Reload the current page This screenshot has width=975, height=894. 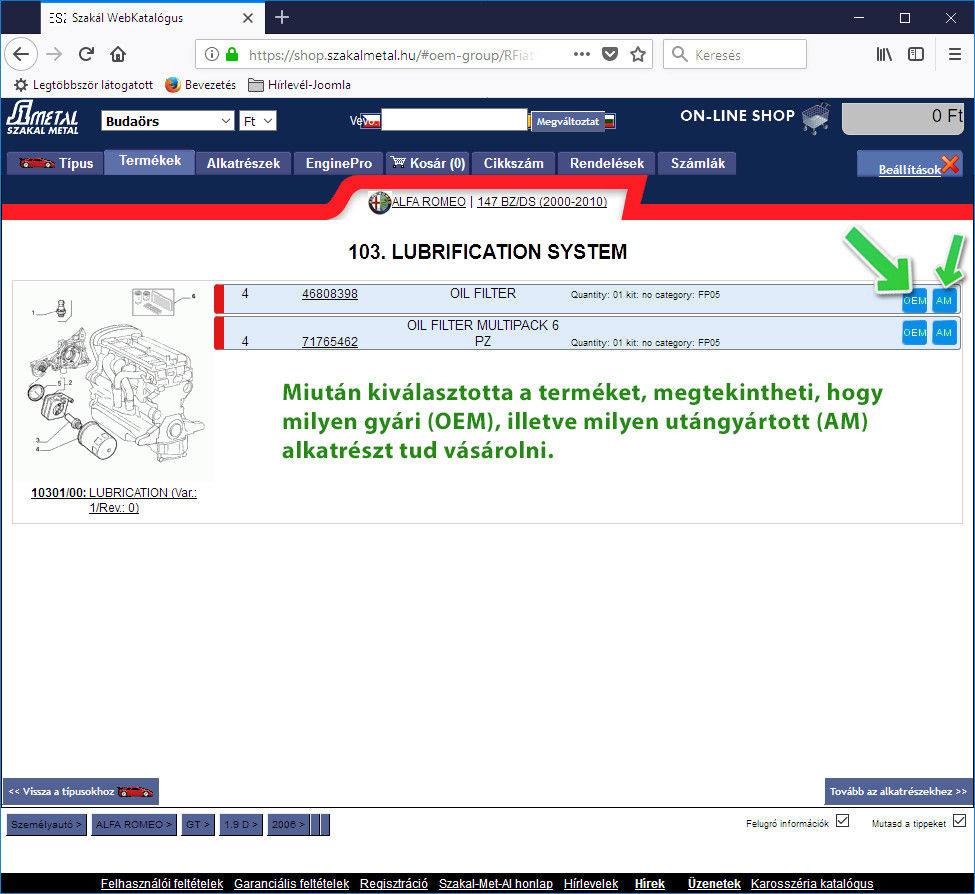(x=86, y=54)
